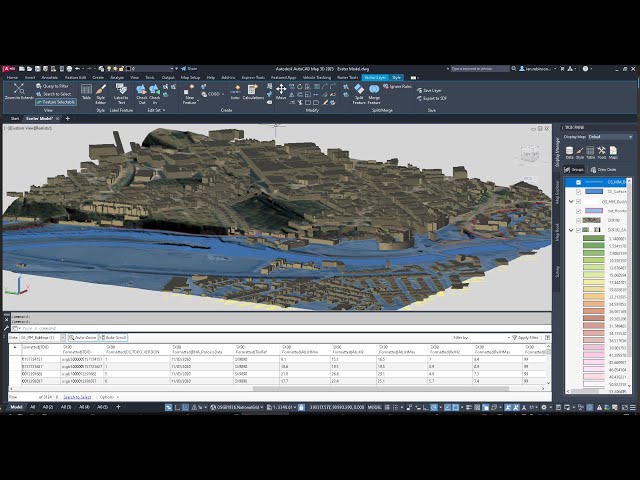Viewport: 640px width, 480px height.
Task: Open the Options dropdown below data table
Action: (x=109, y=397)
